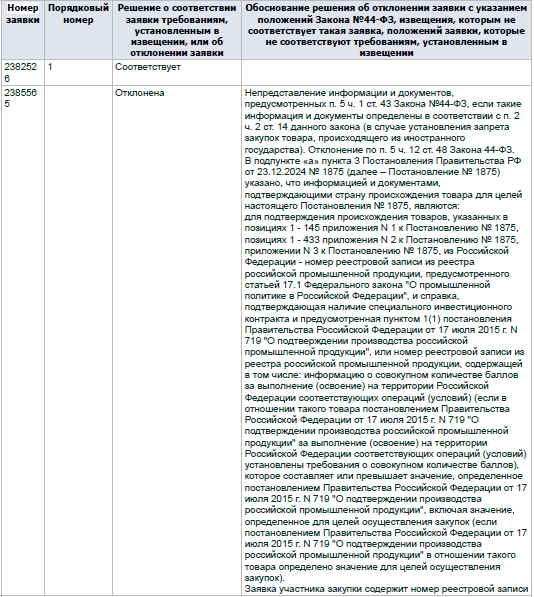Click the empty justification cell of first row
534x597 pixels.
386,72
